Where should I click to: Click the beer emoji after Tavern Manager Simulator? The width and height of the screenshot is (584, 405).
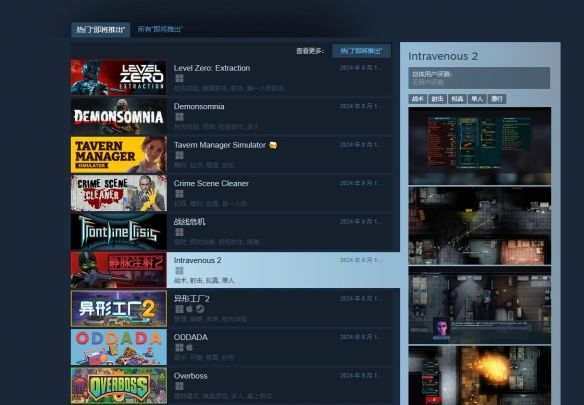coord(273,145)
